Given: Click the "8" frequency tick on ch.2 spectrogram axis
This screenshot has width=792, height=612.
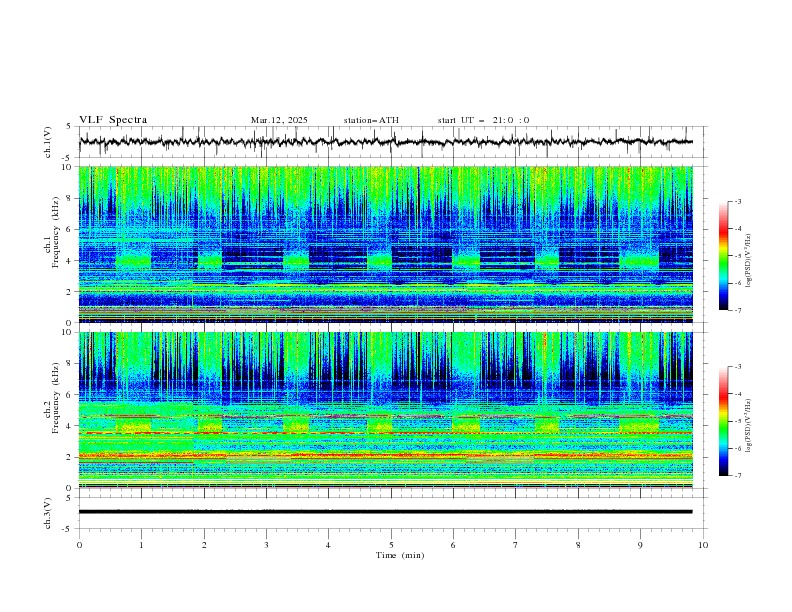Looking at the screenshot, I should [x=71, y=364].
